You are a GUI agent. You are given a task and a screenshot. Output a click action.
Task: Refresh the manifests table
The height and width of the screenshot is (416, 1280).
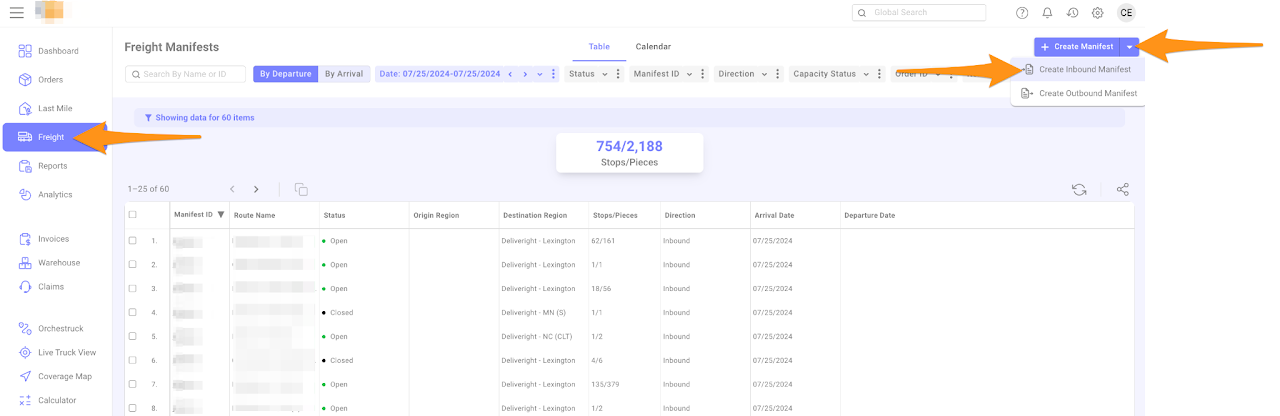(1079, 189)
